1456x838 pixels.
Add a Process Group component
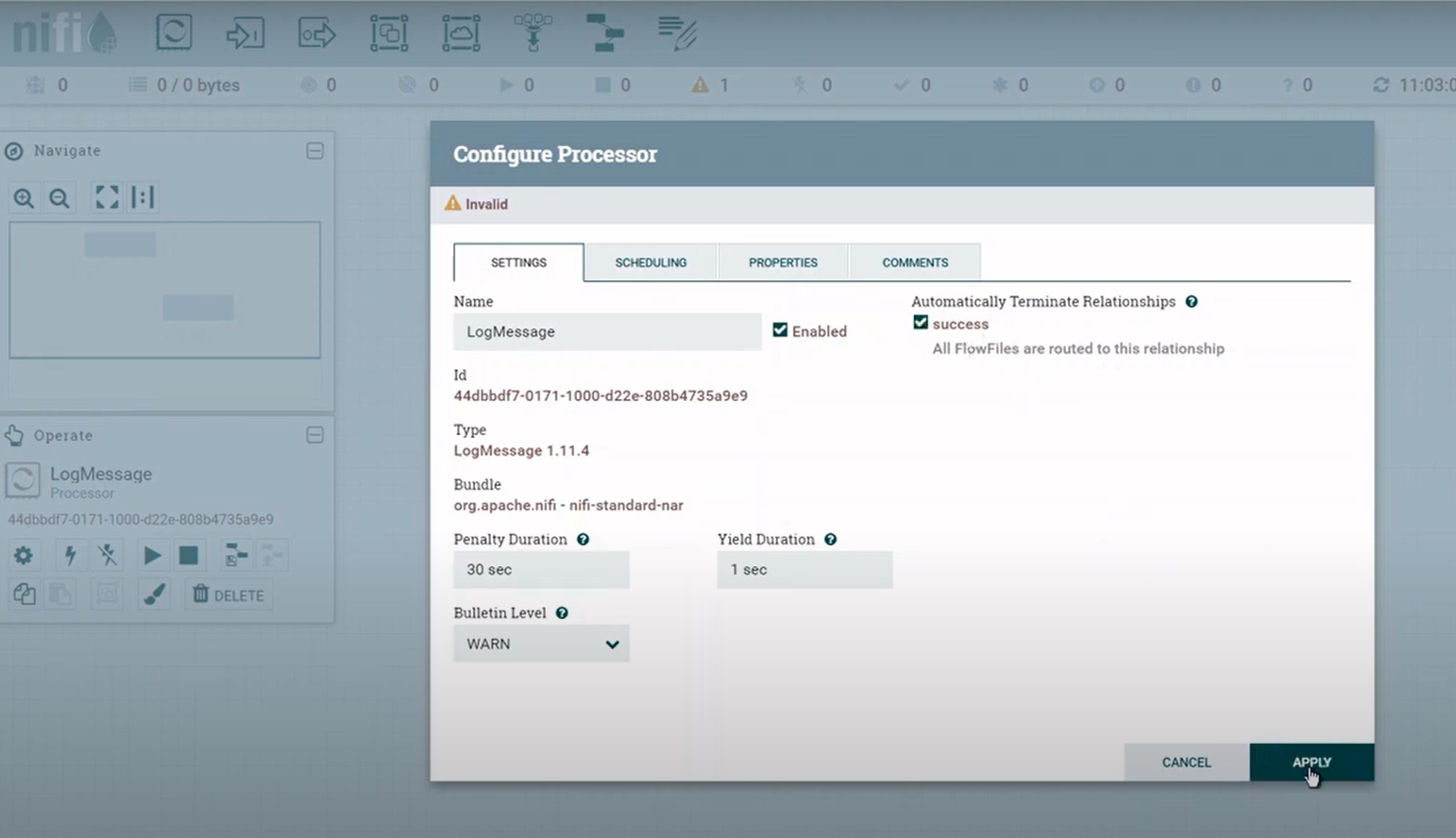point(389,33)
